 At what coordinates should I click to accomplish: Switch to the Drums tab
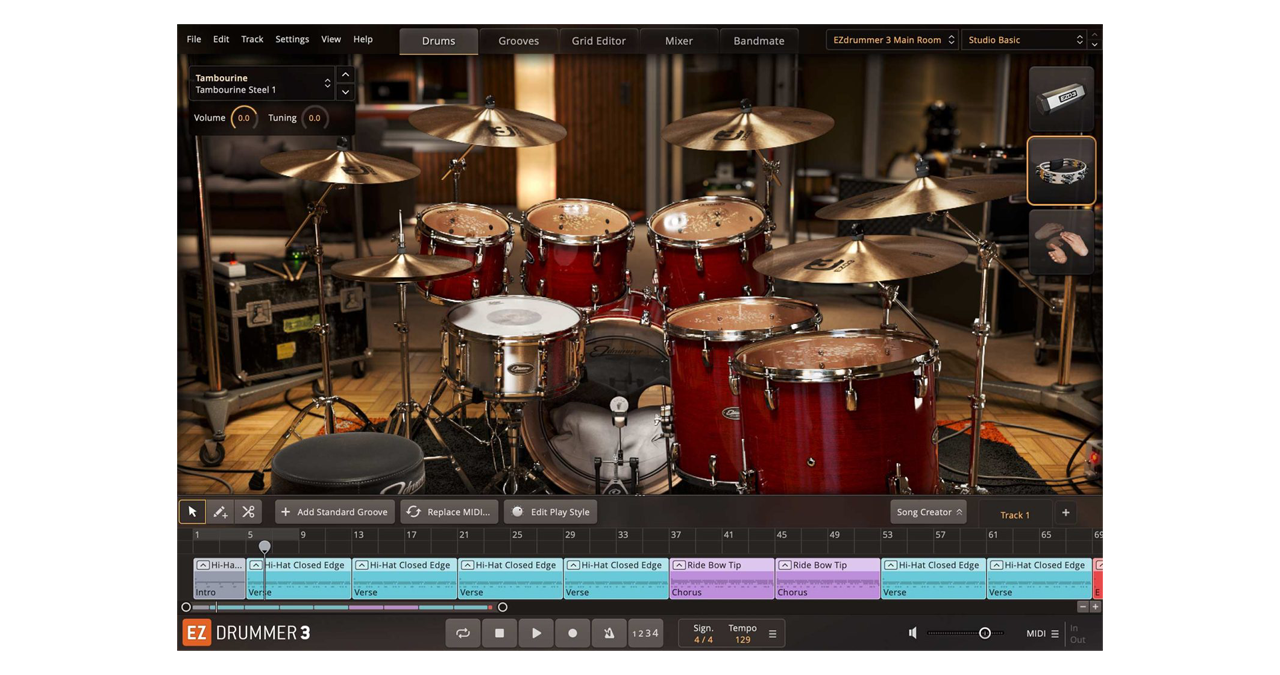coord(438,41)
